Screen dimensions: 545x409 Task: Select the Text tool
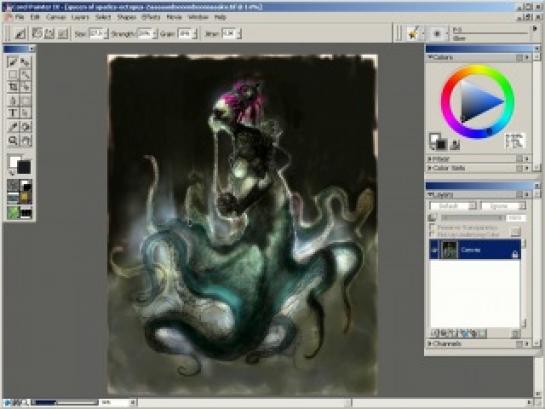point(13,113)
